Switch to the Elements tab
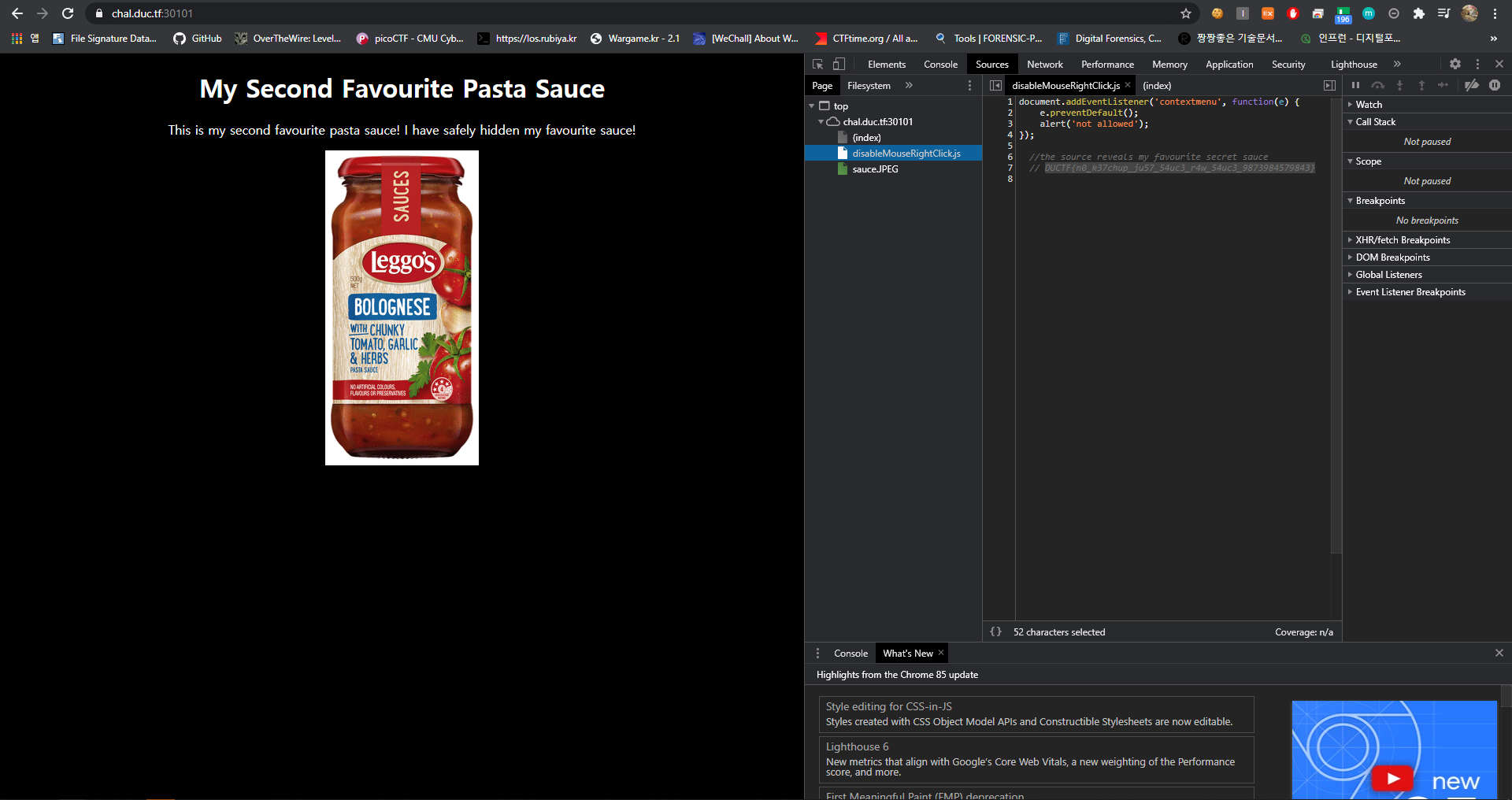The image size is (1512, 800). click(x=887, y=65)
